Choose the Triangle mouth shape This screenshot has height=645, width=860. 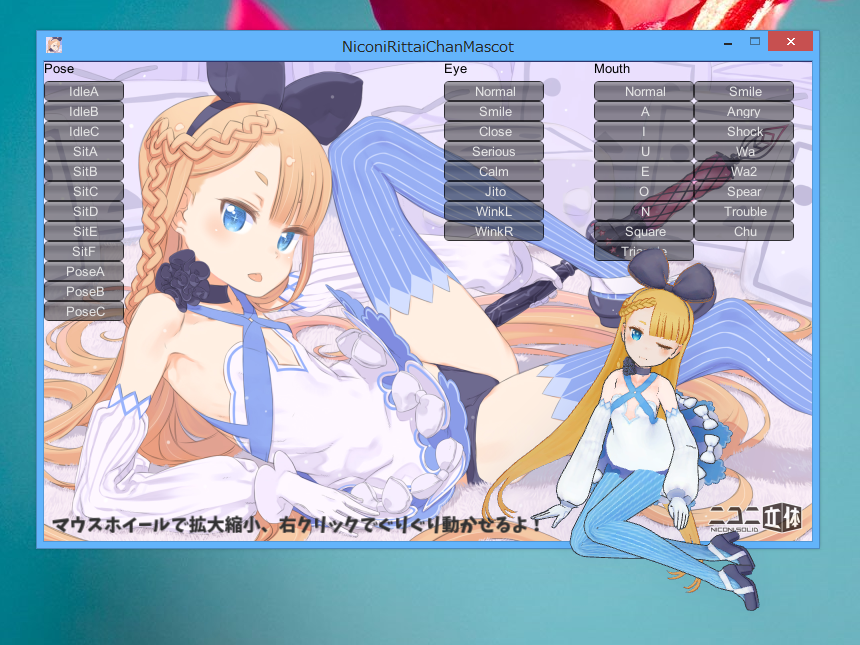pyautogui.click(x=643, y=251)
